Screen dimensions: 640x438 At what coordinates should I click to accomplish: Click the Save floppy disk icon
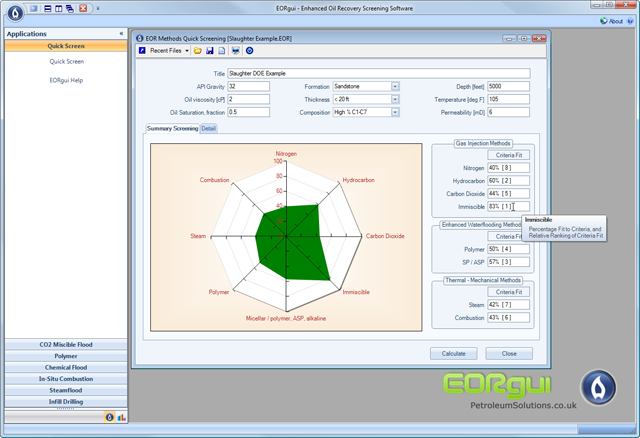(x=210, y=51)
